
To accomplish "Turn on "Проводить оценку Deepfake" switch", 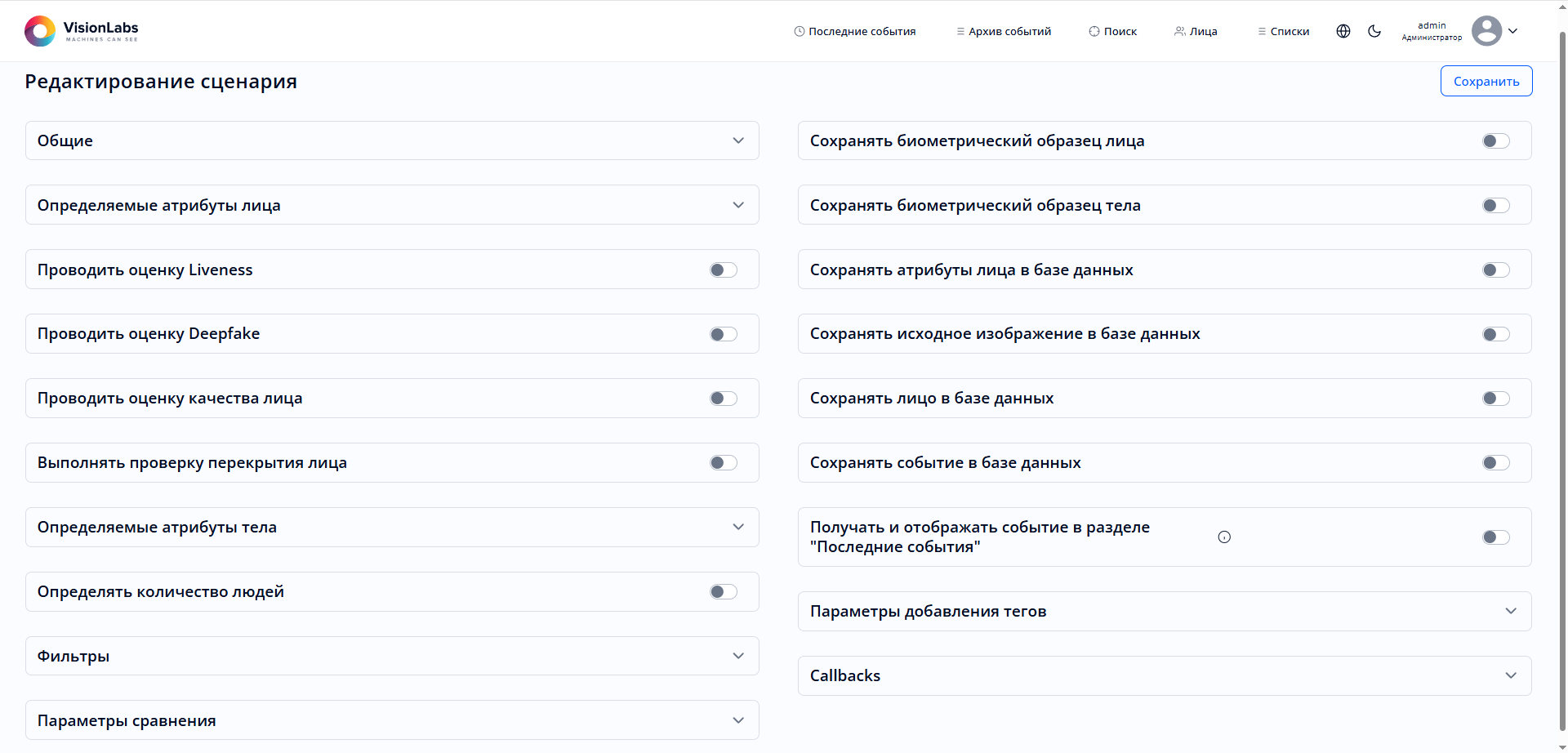I will click(723, 334).
